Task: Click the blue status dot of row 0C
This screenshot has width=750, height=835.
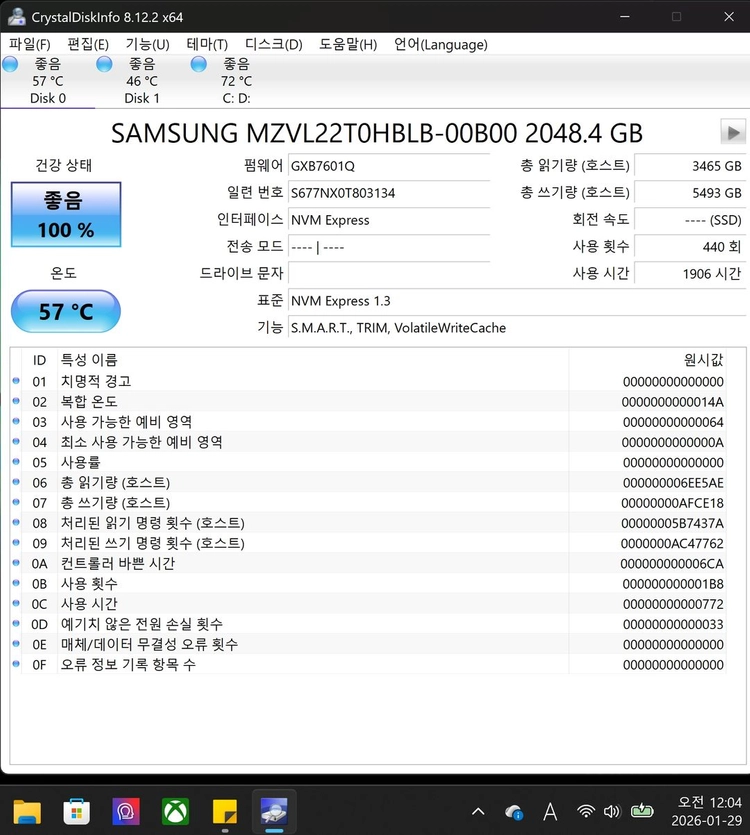Action: click(x=16, y=603)
